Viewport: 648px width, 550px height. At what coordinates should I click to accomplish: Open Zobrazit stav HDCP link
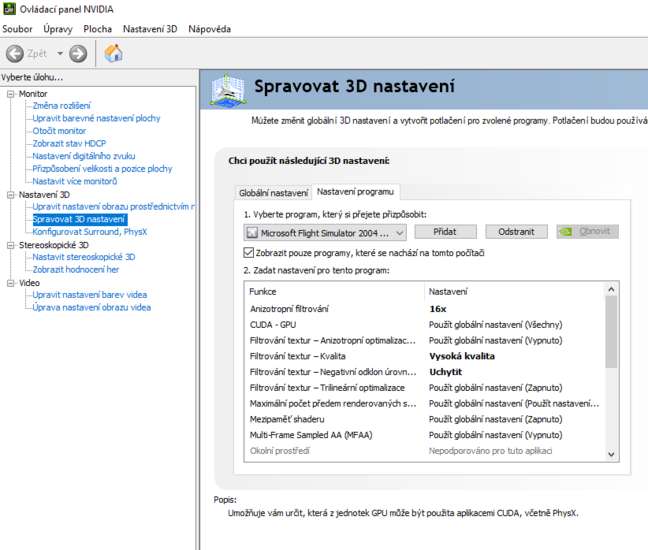(x=69, y=143)
